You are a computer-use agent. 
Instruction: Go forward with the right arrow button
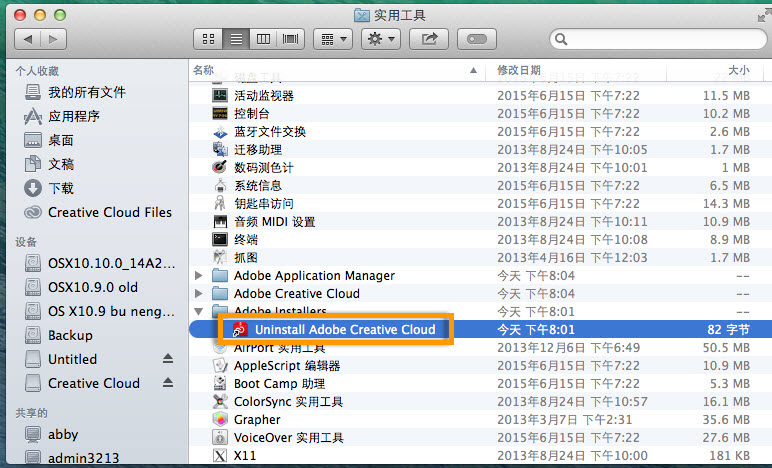(x=53, y=39)
